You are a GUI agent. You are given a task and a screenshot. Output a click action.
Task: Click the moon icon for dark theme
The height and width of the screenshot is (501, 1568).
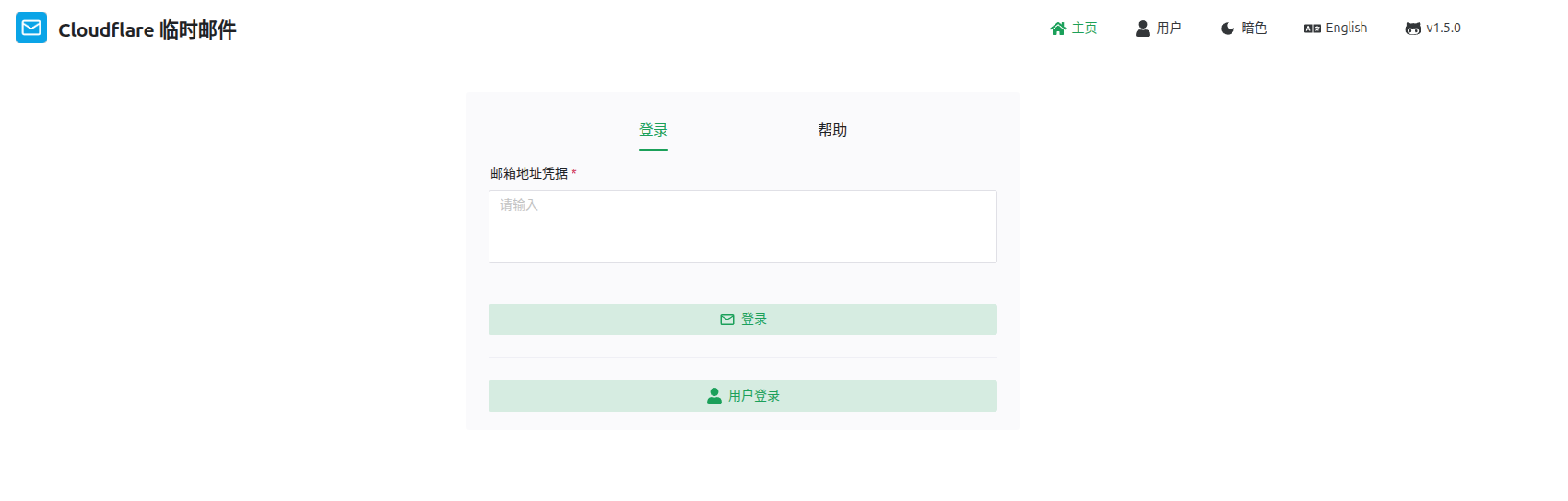click(1228, 29)
